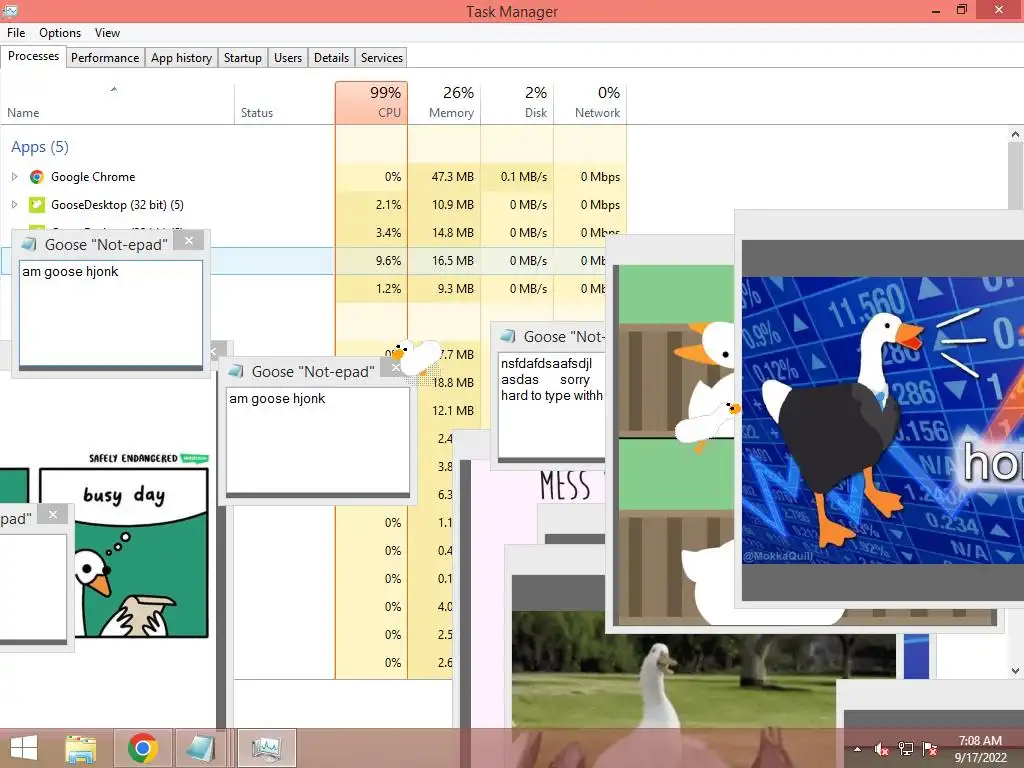Open the Windows Start button

tap(24, 748)
